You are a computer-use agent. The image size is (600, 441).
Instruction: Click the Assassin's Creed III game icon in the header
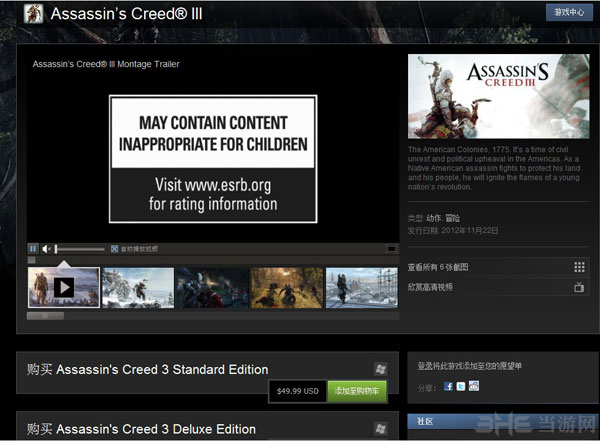pos(33,13)
